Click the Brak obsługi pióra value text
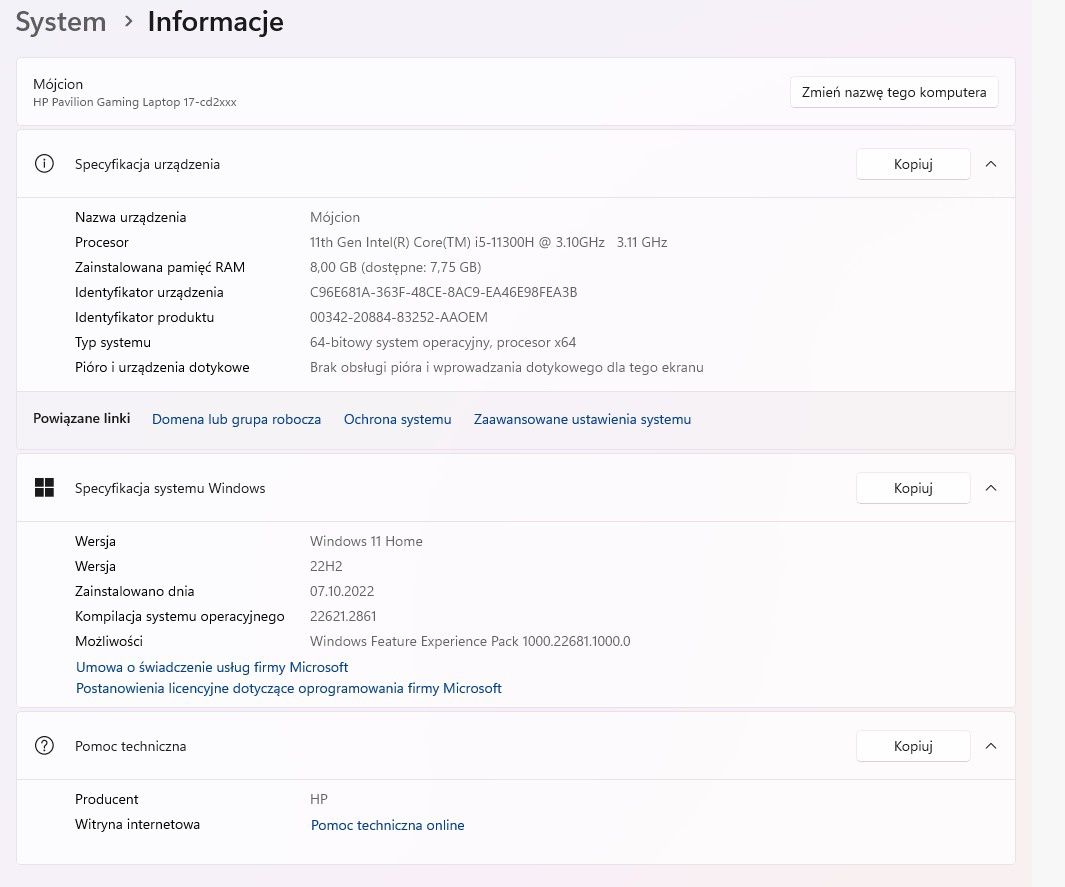The image size is (1065, 887). click(x=507, y=367)
